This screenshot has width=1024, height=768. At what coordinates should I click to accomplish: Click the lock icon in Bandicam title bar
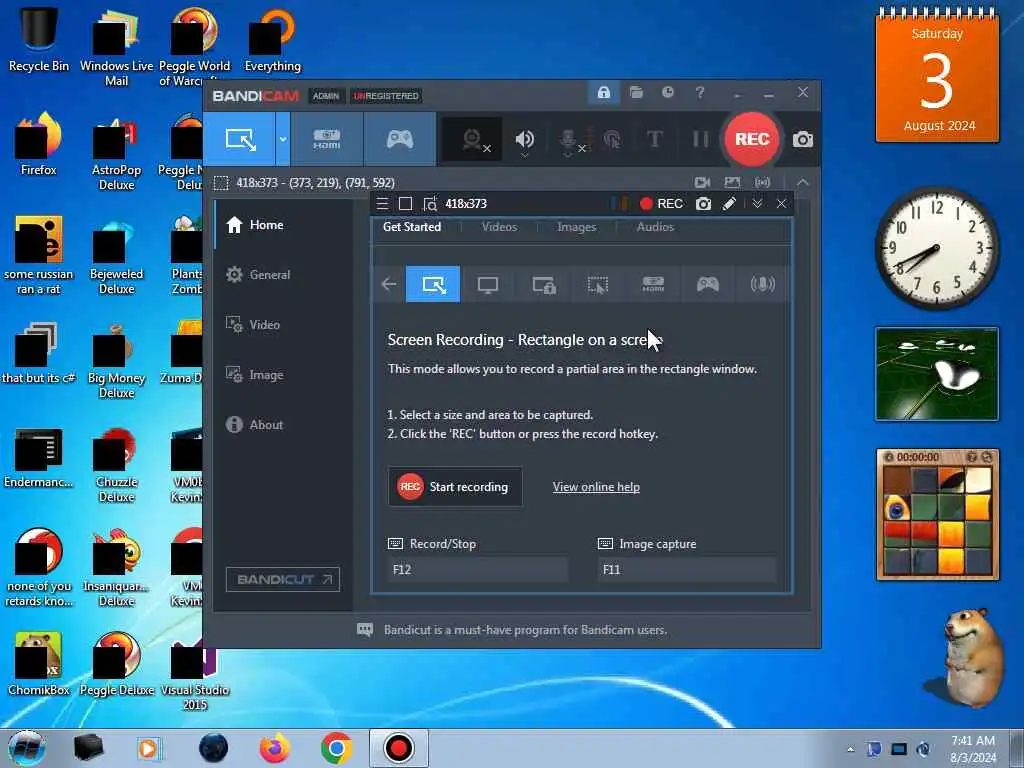603,92
